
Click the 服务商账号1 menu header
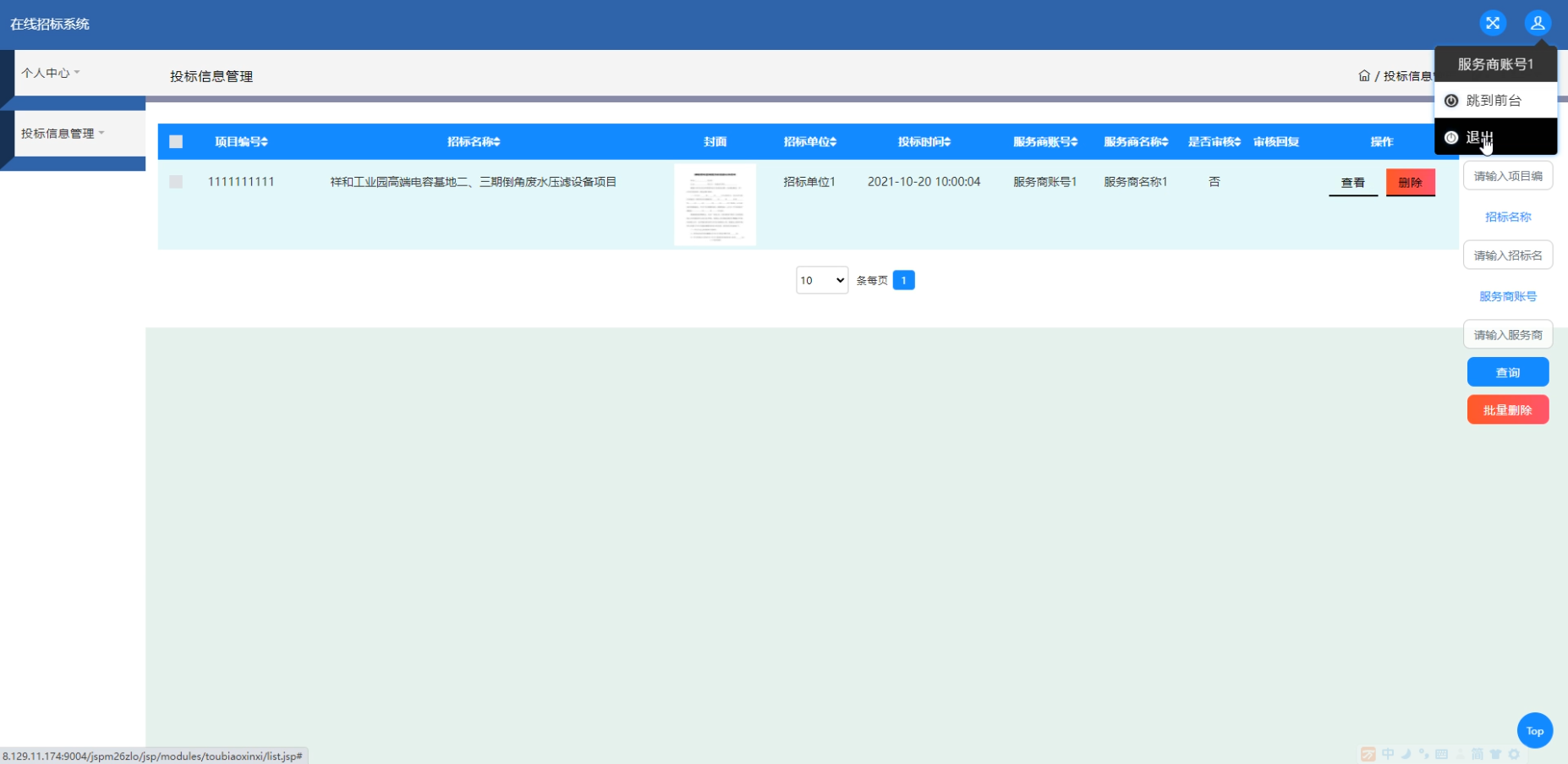(x=1495, y=64)
